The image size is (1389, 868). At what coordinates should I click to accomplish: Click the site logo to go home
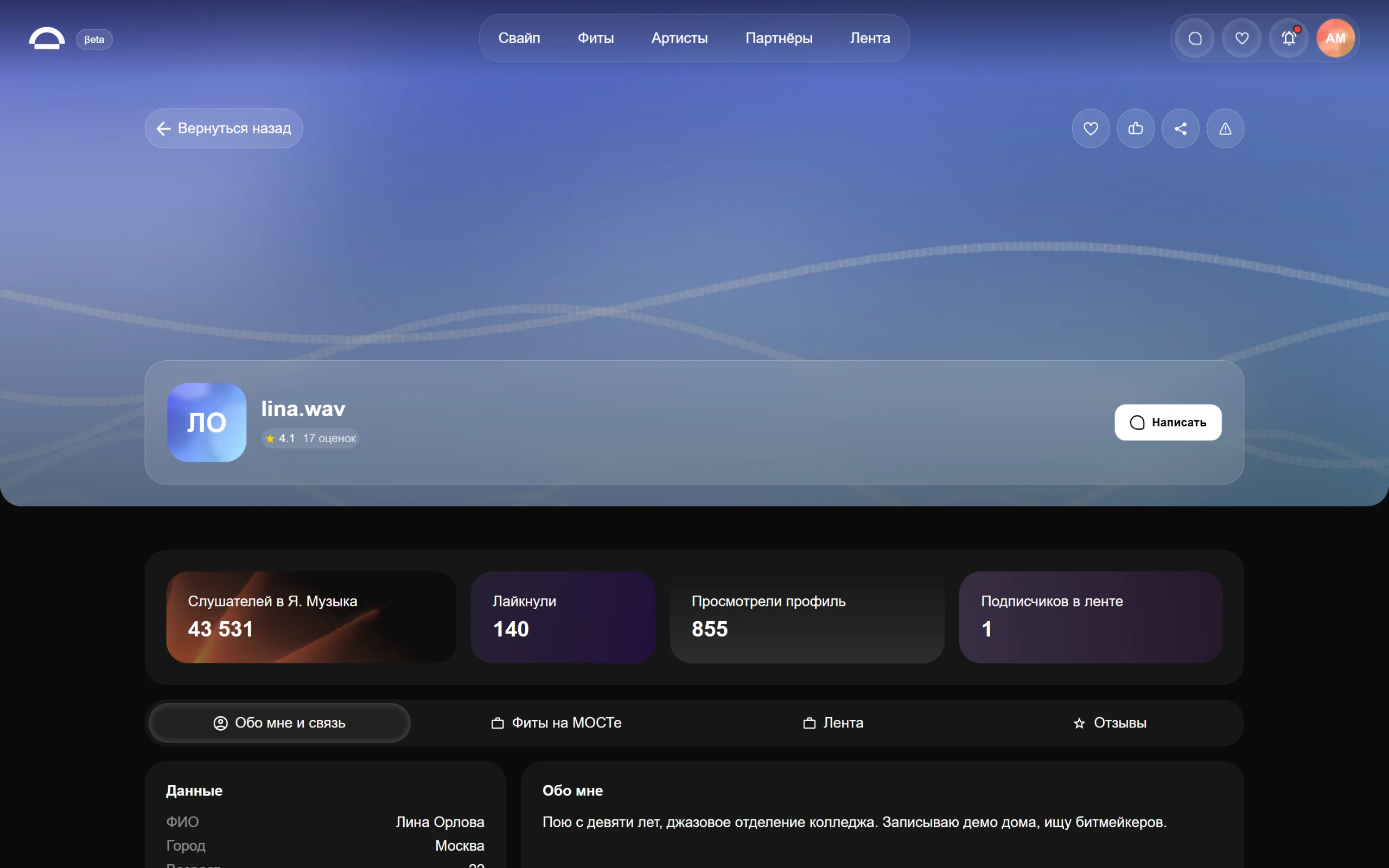click(x=47, y=39)
